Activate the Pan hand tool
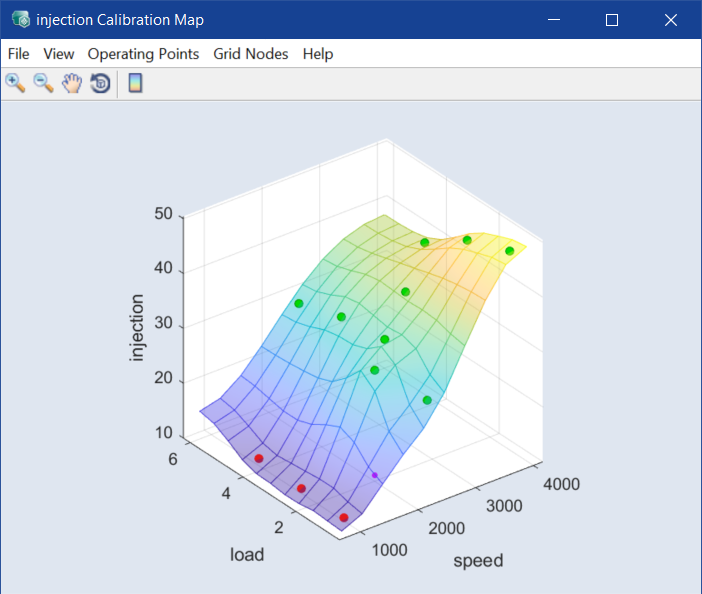This screenshot has width=702, height=594. pos(71,83)
